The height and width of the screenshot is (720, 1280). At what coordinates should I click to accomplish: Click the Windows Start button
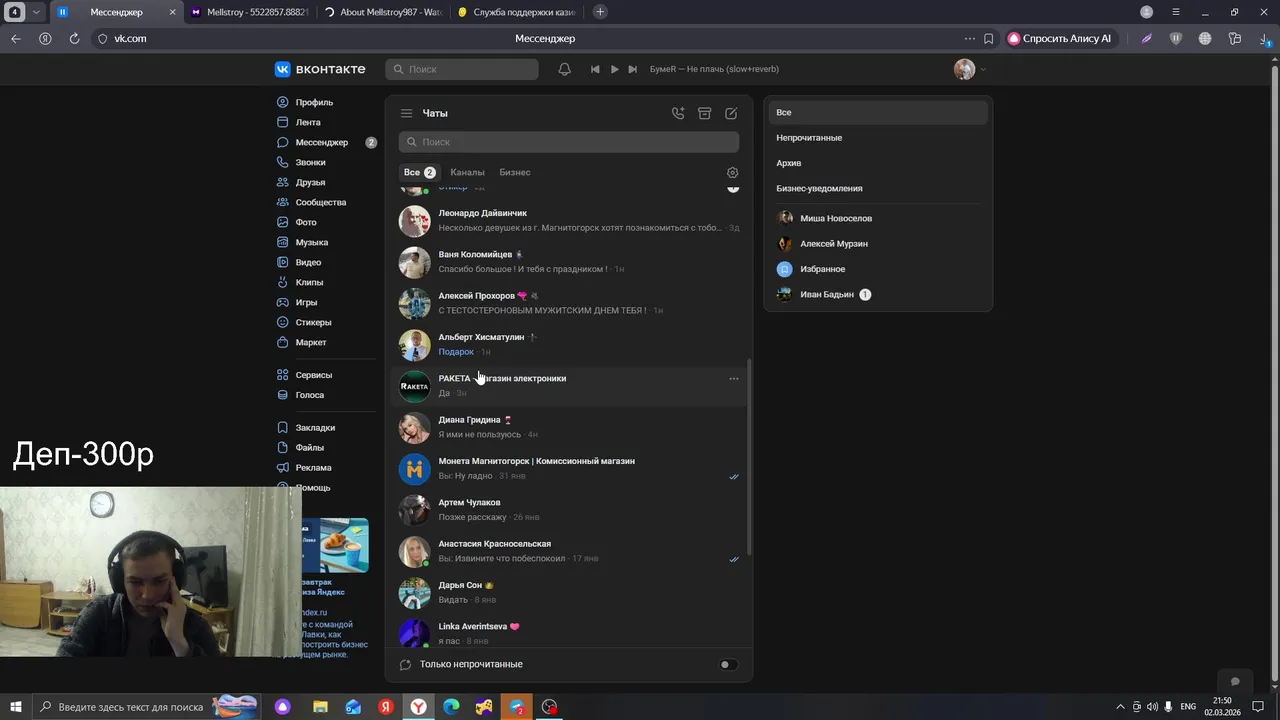click(16, 707)
